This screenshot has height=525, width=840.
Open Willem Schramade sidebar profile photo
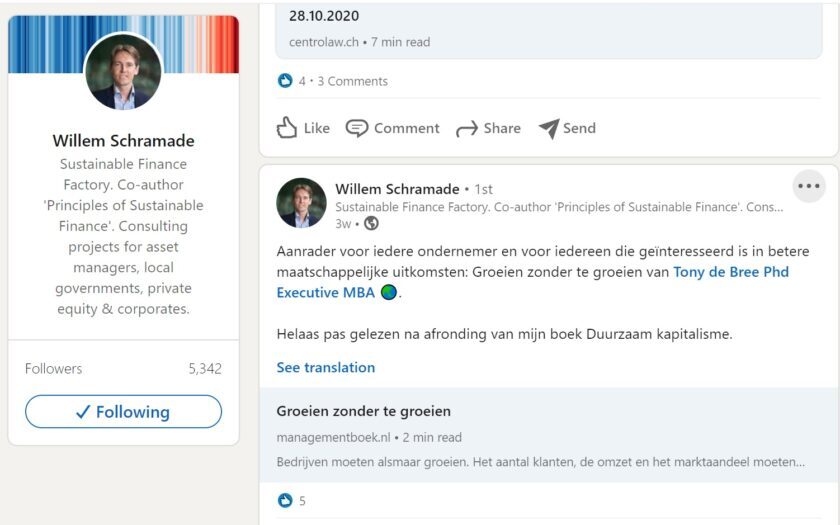[123, 71]
